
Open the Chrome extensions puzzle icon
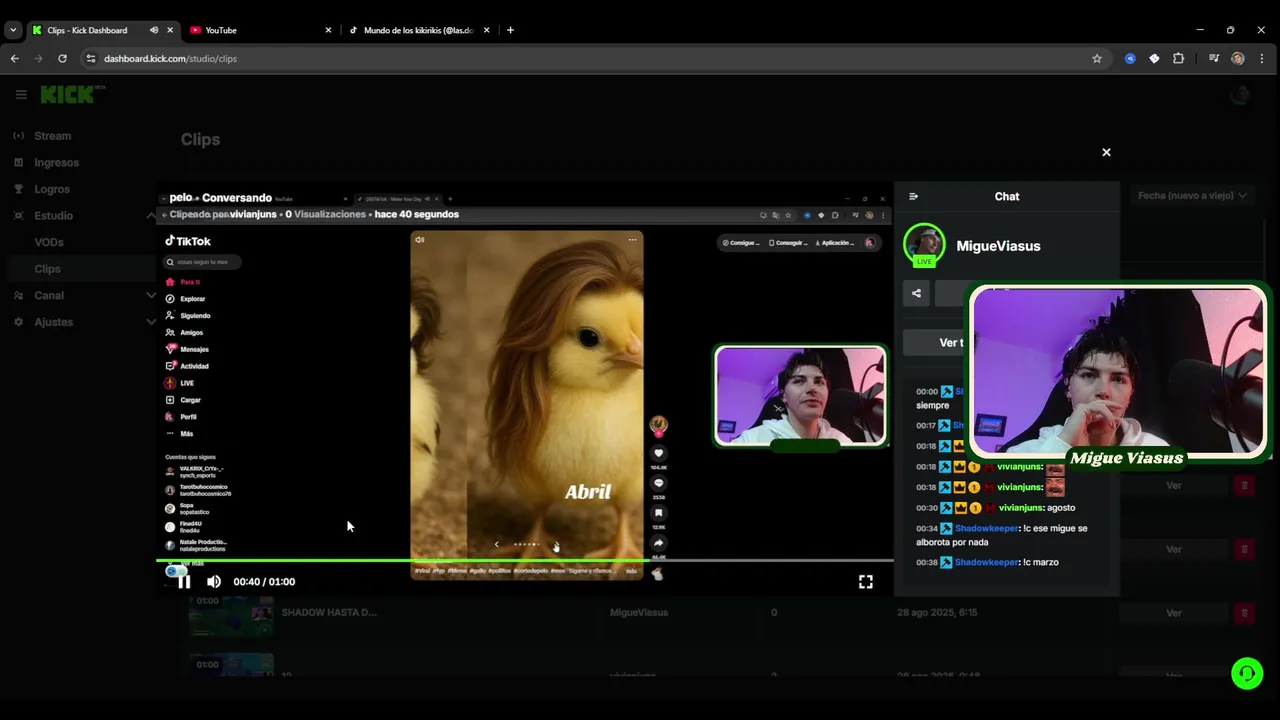(1178, 58)
